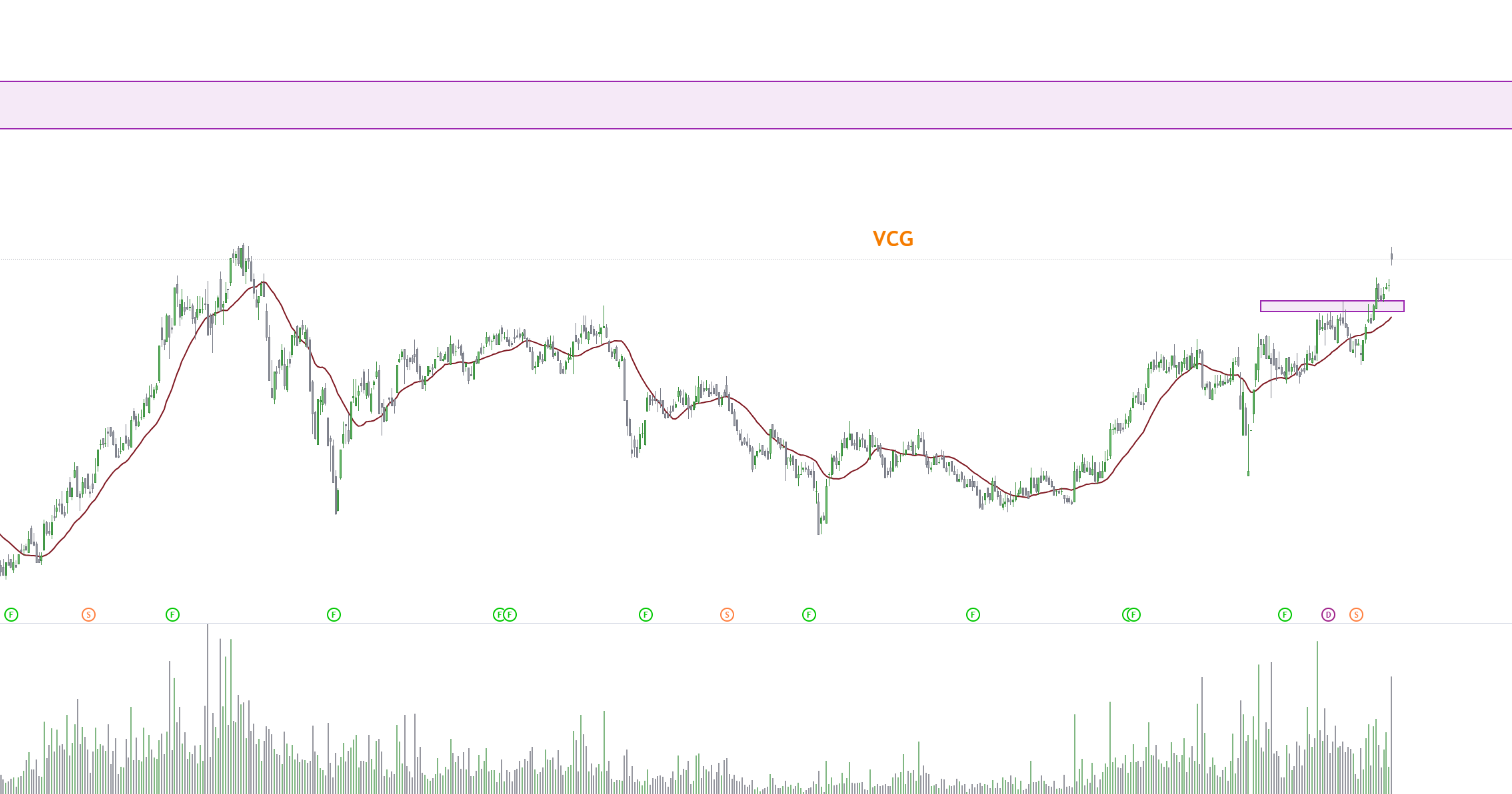
Task: Click the rightmost green E earnings marker
Action: click(x=1285, y=614)
